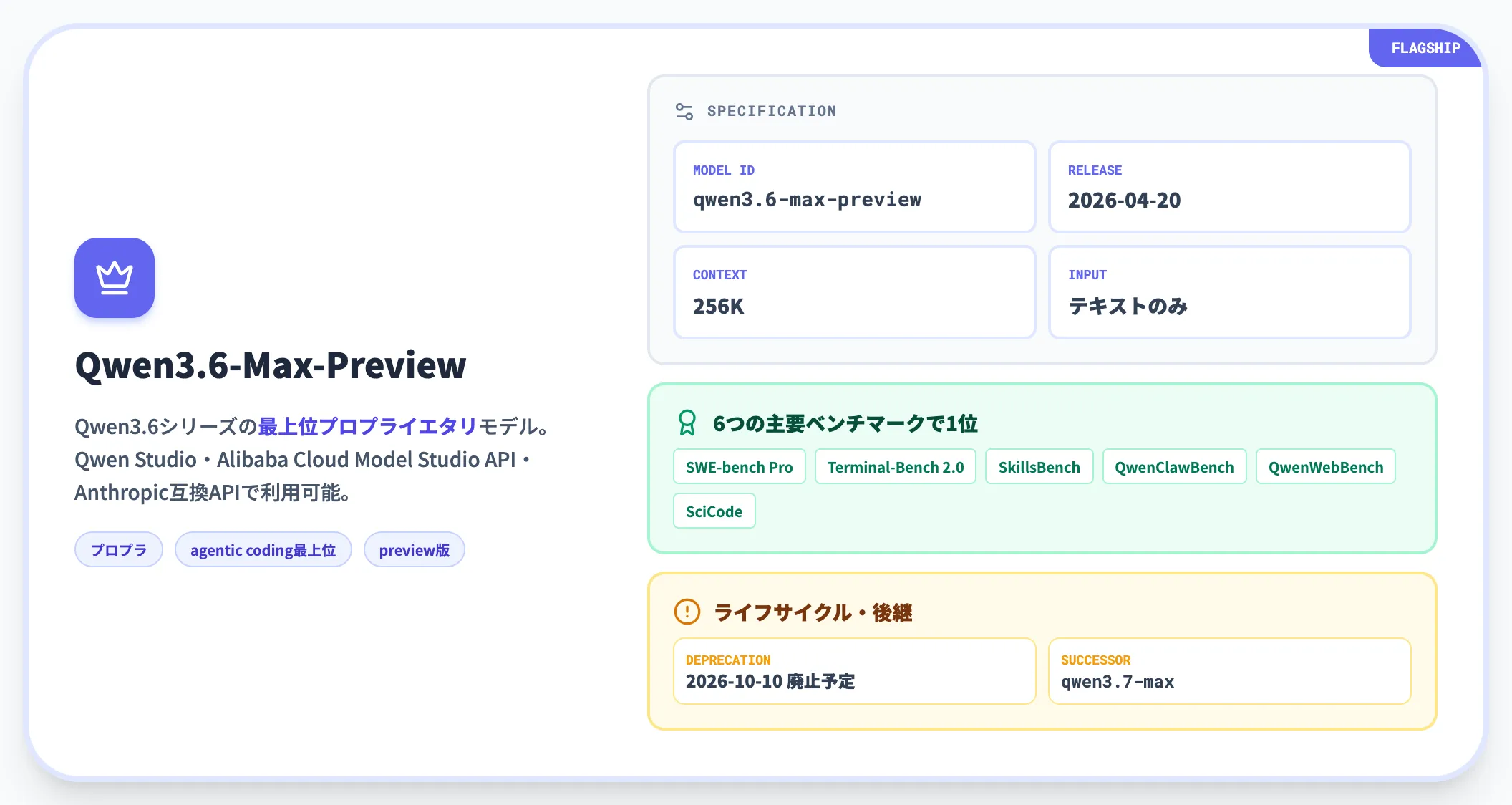Click the release date 2026-04-20
This screenshot has width=1512, height=805.
1124,201
